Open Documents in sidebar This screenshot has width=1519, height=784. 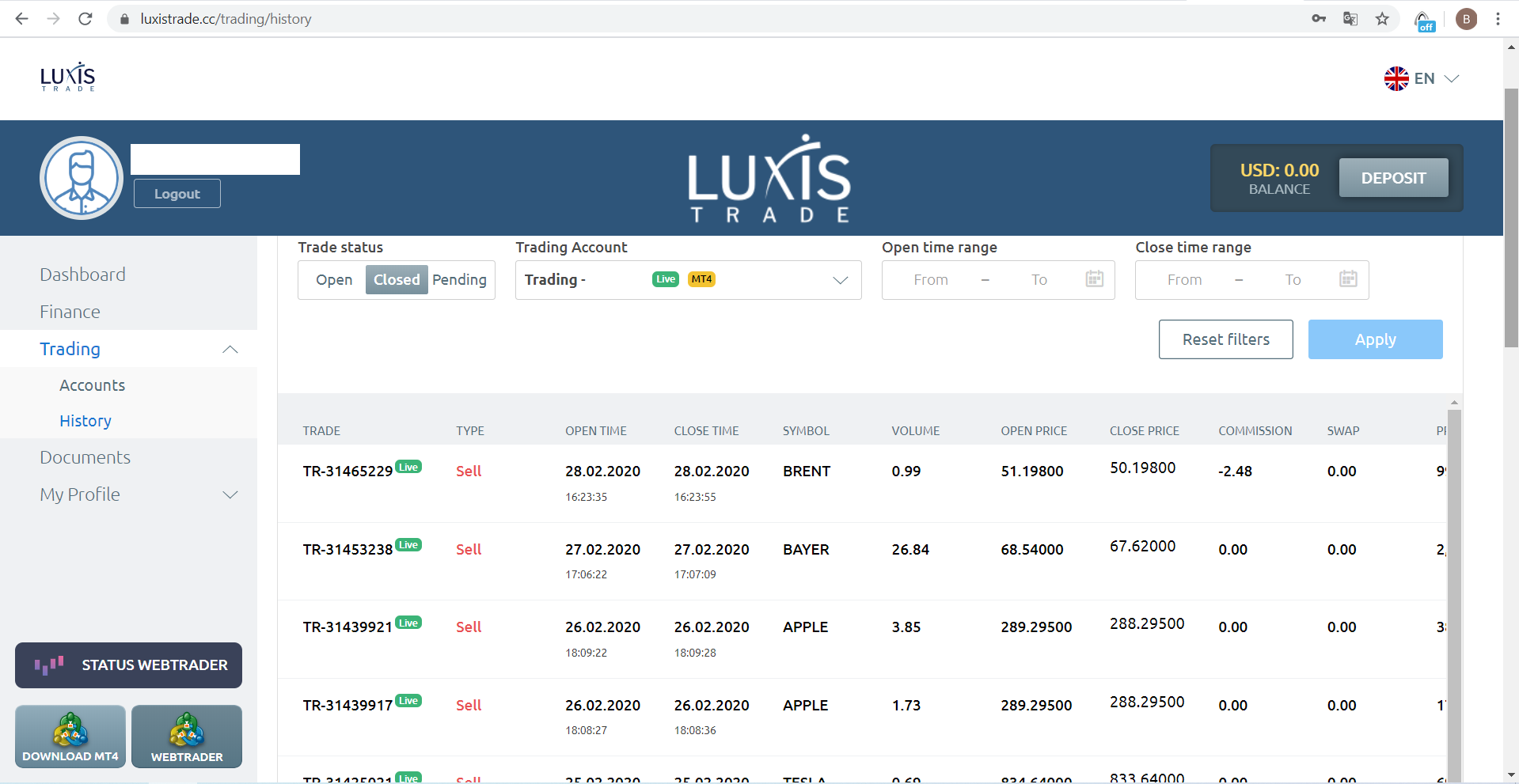point(85,457)
